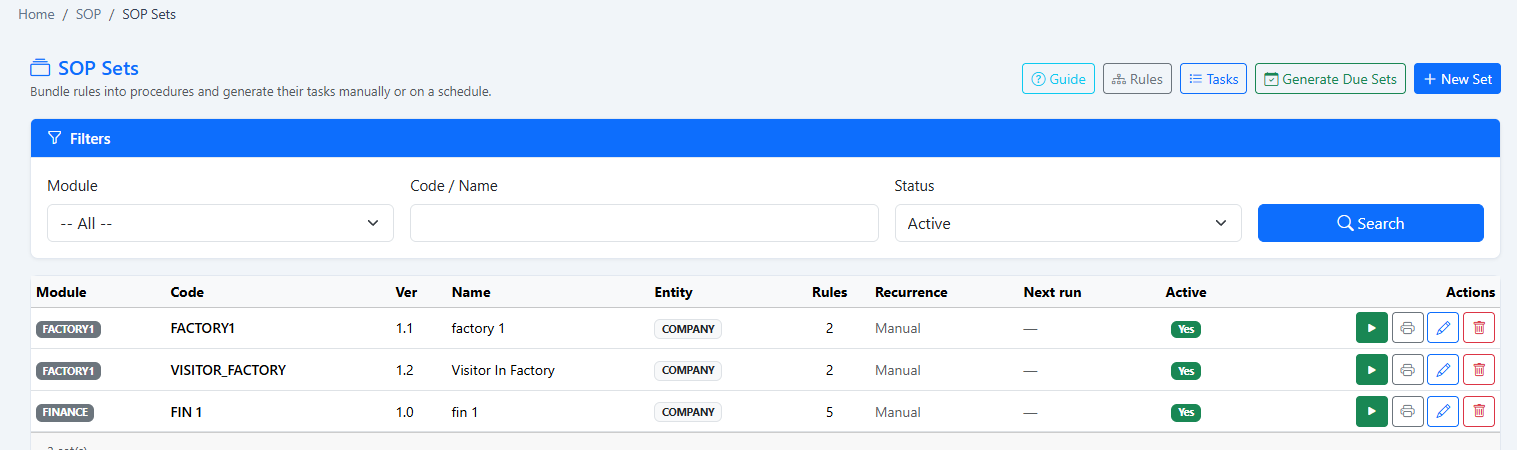This screenshot has width=1517, height=450.
Task: Expand the Status dropdown showing Active
Action: 1068,223
